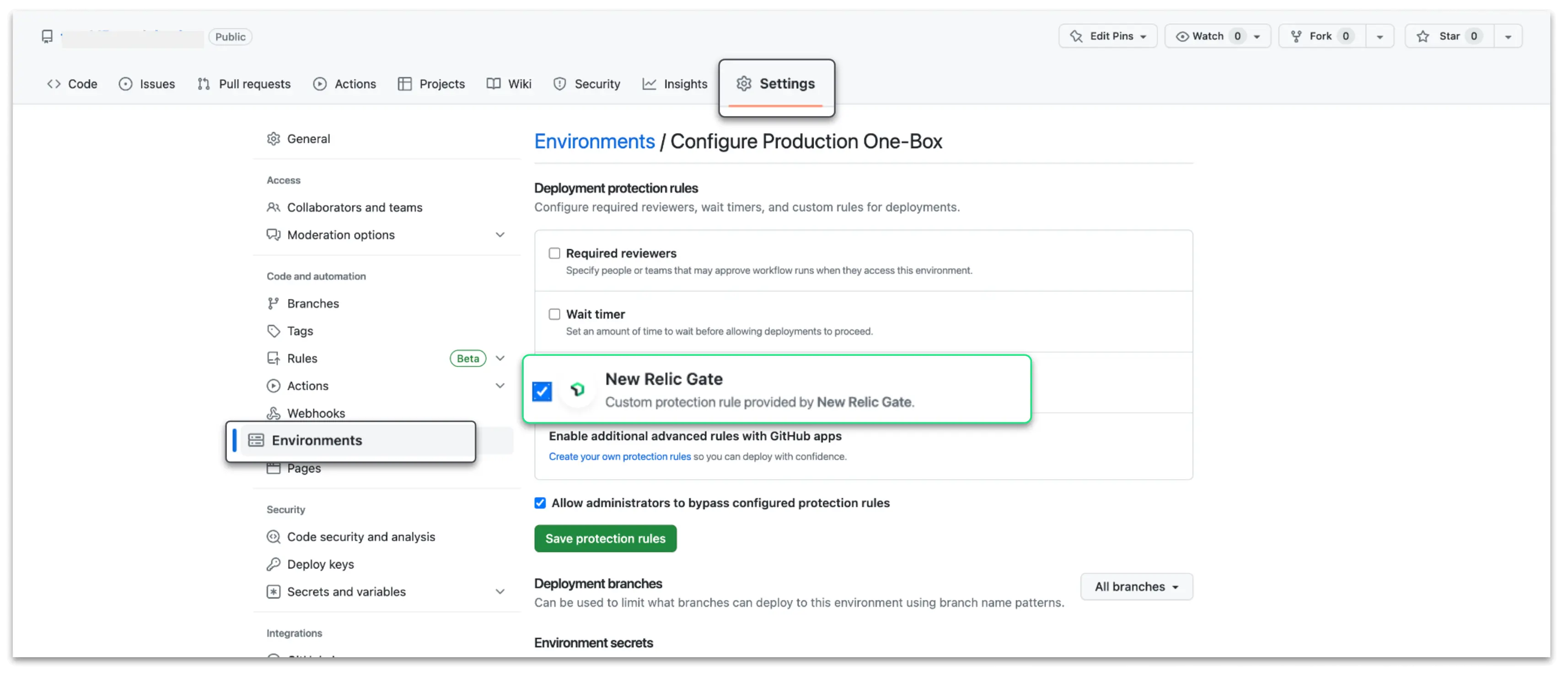
Task: Disable allow administrators to bypass protection rules
Action: coord(540,503)
